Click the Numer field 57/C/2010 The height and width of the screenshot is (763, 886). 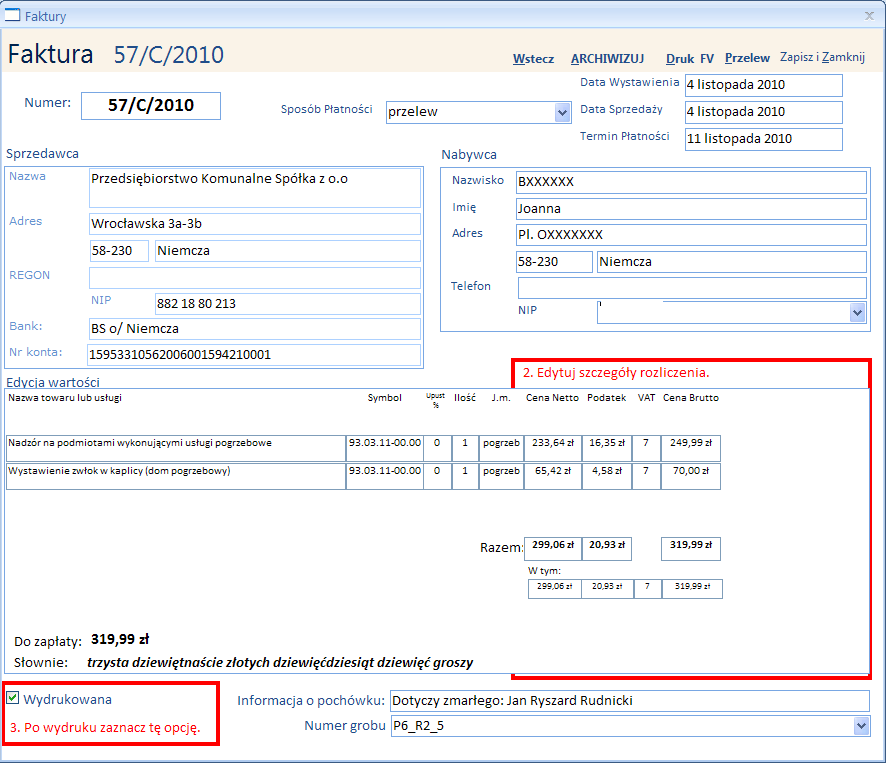pyautogui.click(x=151, y=106)
